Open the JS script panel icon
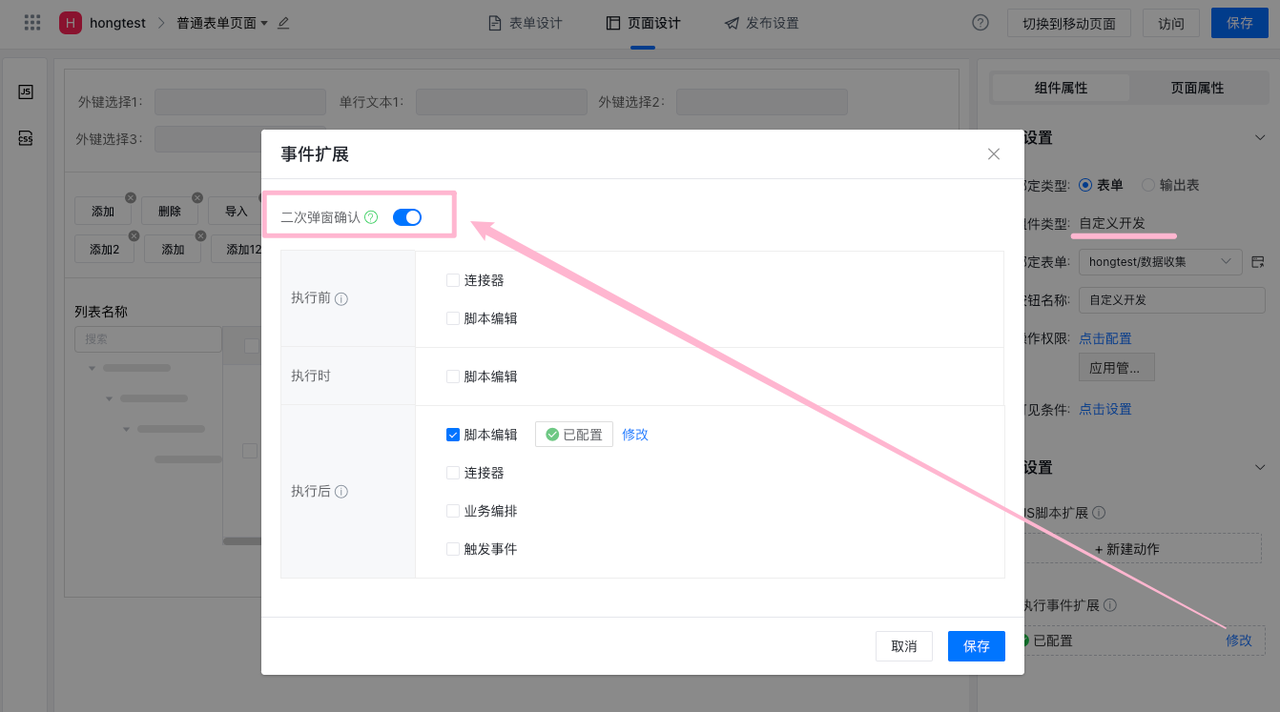This screenshot has height=712, width=1280. (26, 92)
